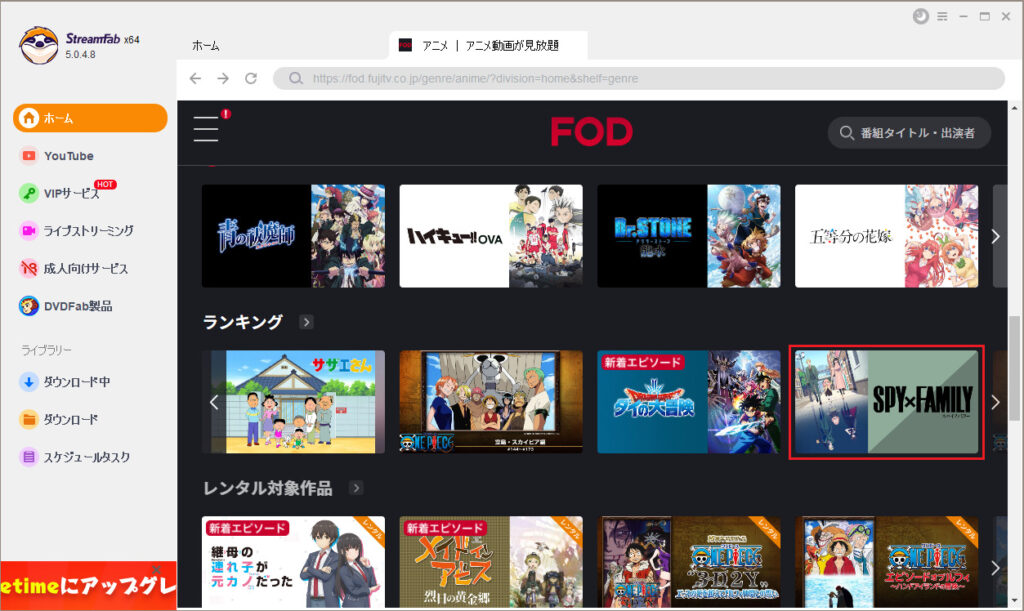Viewport: 1024px width, 611px height.
Task: Open the ハイキュー!! OVA thumbnail
Action: coord(491,236)
